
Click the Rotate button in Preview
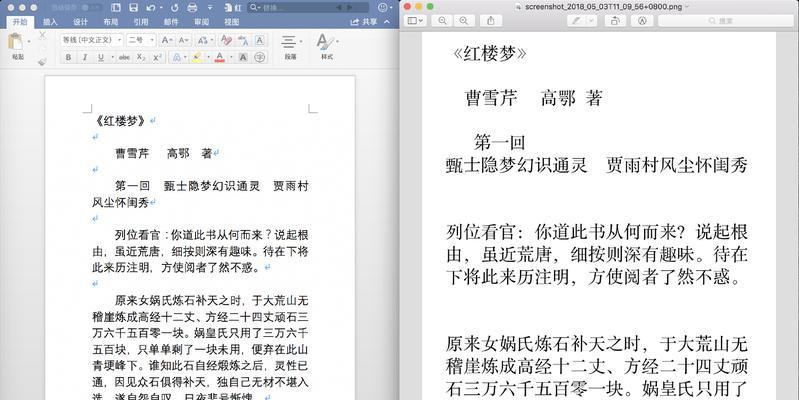tap(615, 20)
